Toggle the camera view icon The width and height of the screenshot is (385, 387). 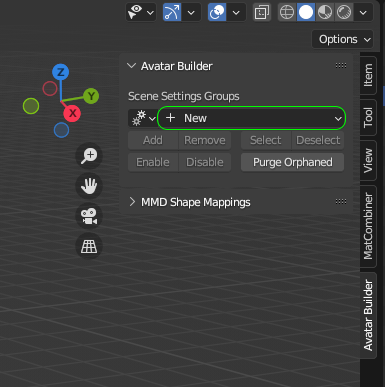[x=89, y=216]
